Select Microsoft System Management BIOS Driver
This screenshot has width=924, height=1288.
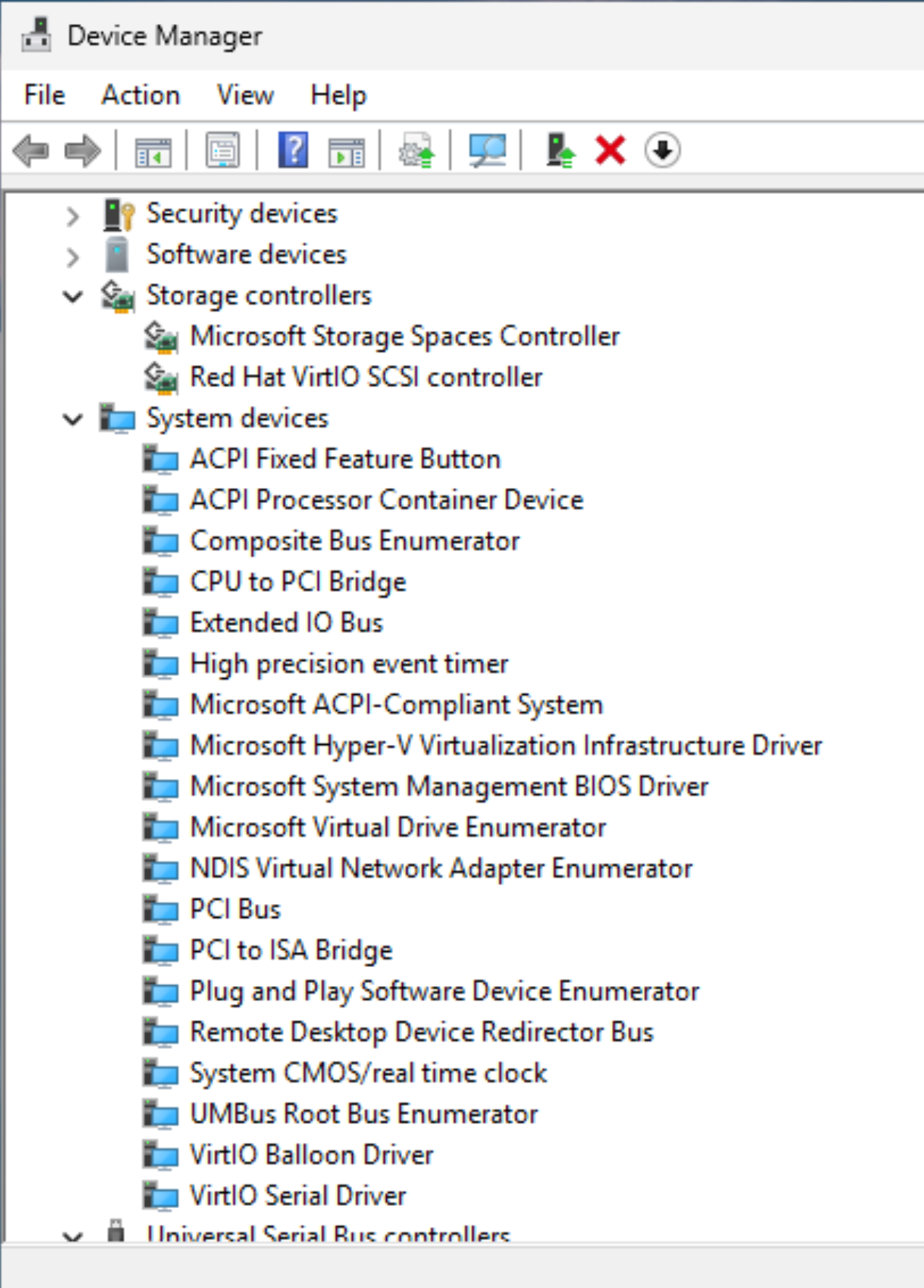(449, 786)
